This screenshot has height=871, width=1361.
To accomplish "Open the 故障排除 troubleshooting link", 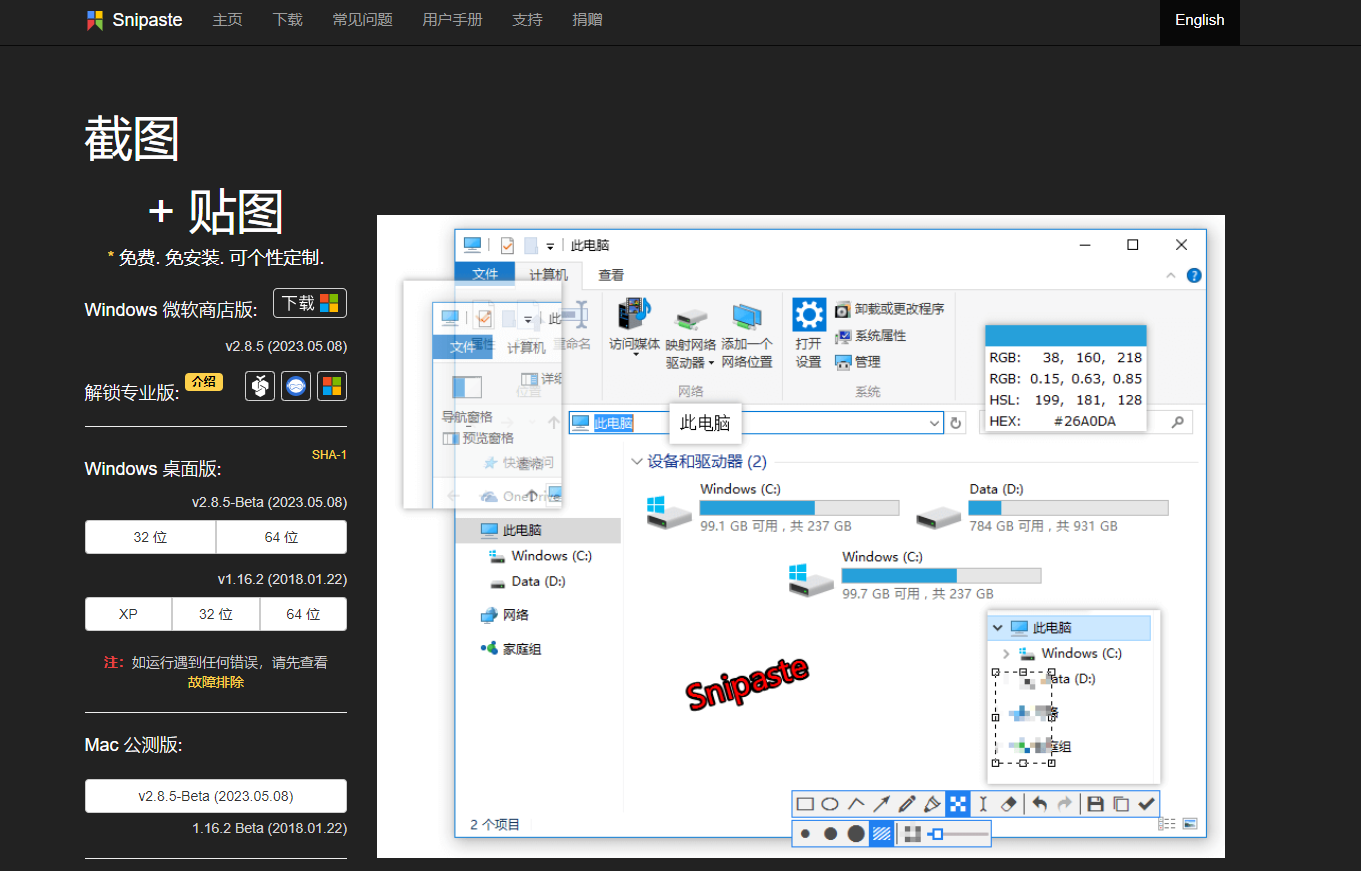I will coord(216,682).
